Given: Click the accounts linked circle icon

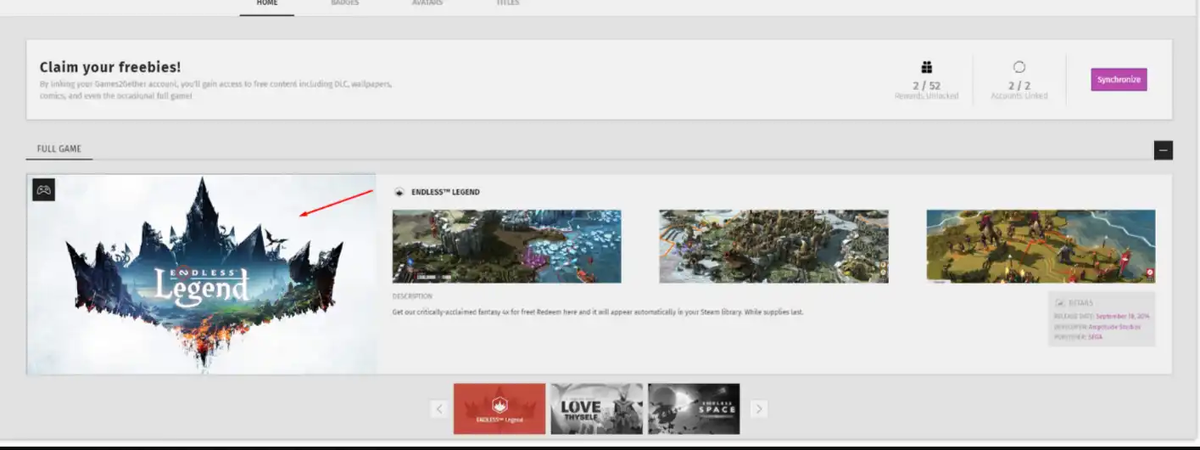Looking at the screenshot, I should [1019, 67].
